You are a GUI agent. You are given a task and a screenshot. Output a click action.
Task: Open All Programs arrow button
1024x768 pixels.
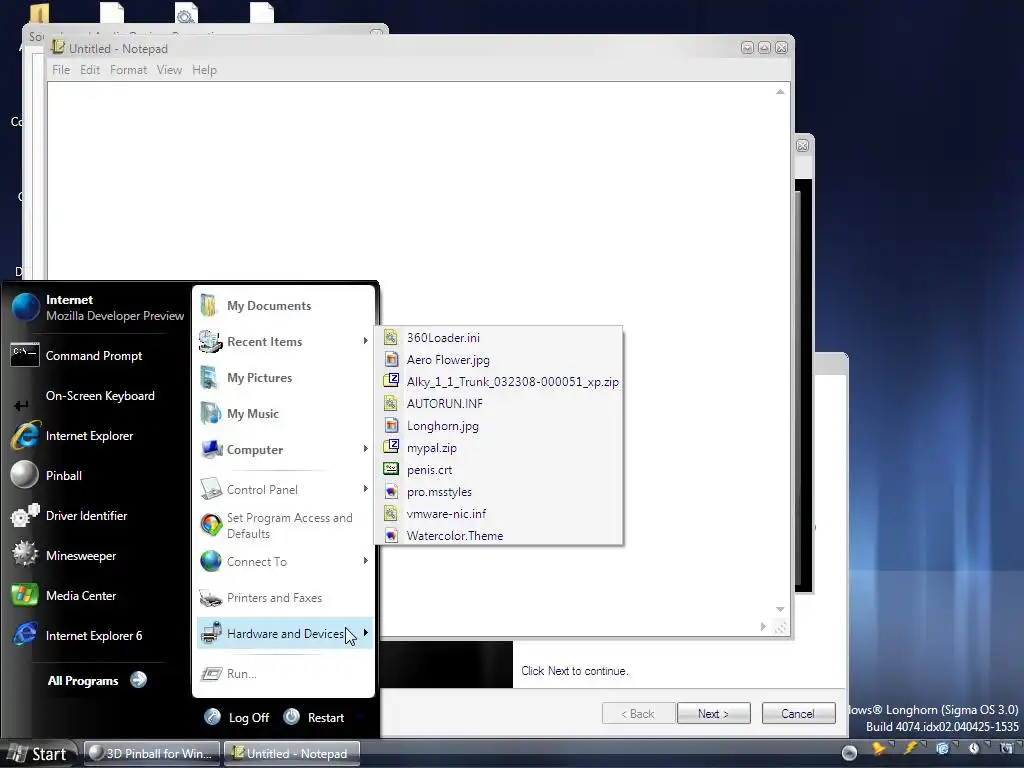click(138, 680)
